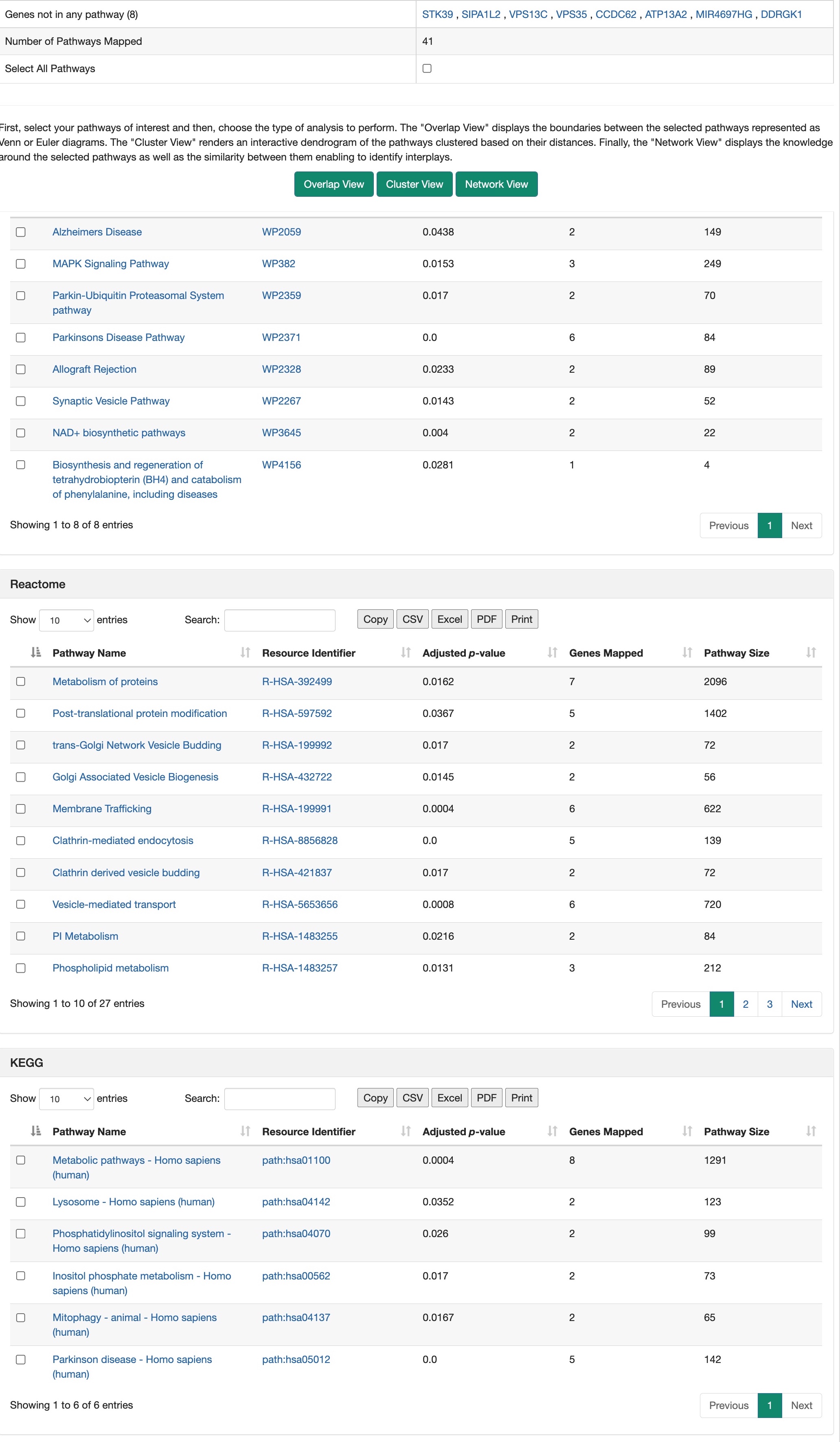
Task: Sort KEGG table by Pathway Size icon
Action: tap(811, 1131)
